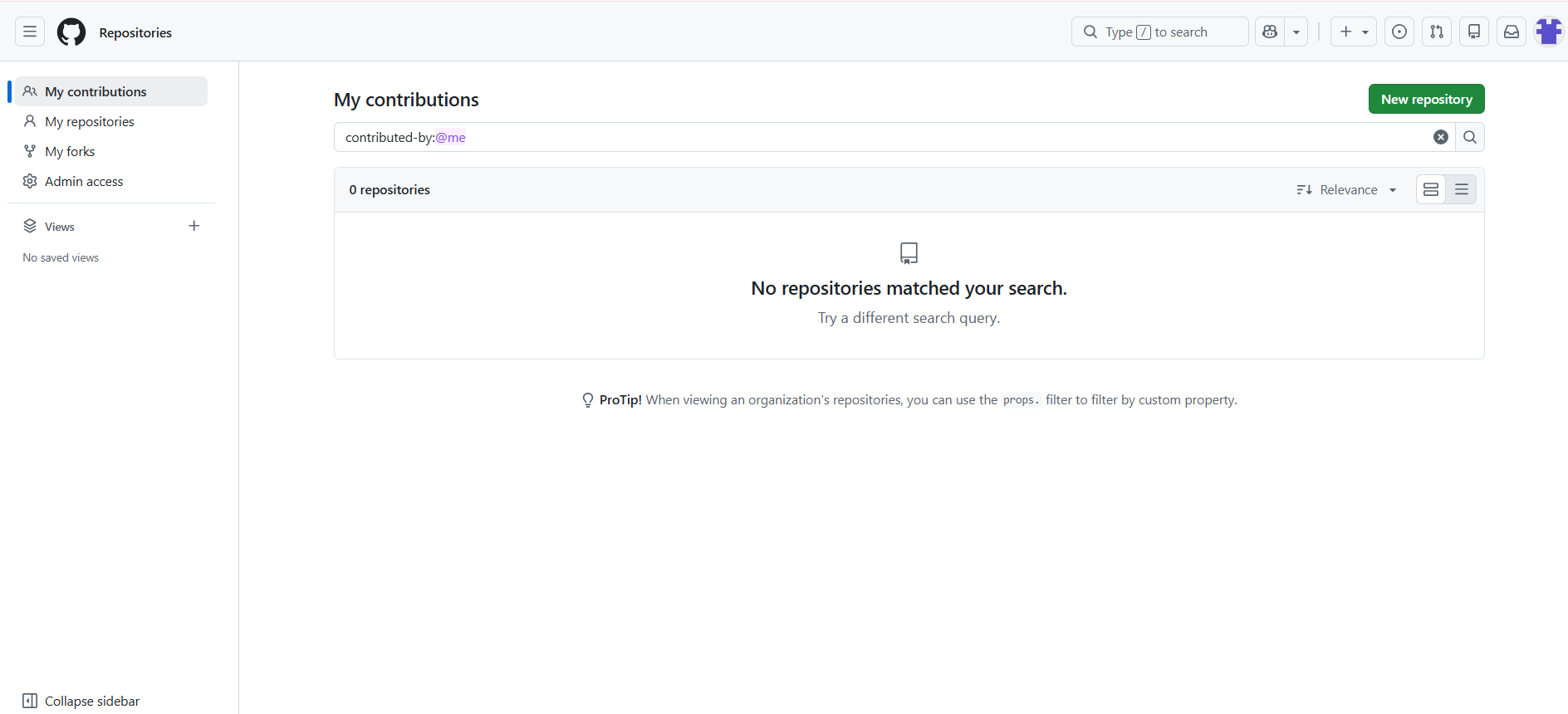Open the Pull requests header icon
This screenshot has height=714, width=1568.
[1437, 32]
